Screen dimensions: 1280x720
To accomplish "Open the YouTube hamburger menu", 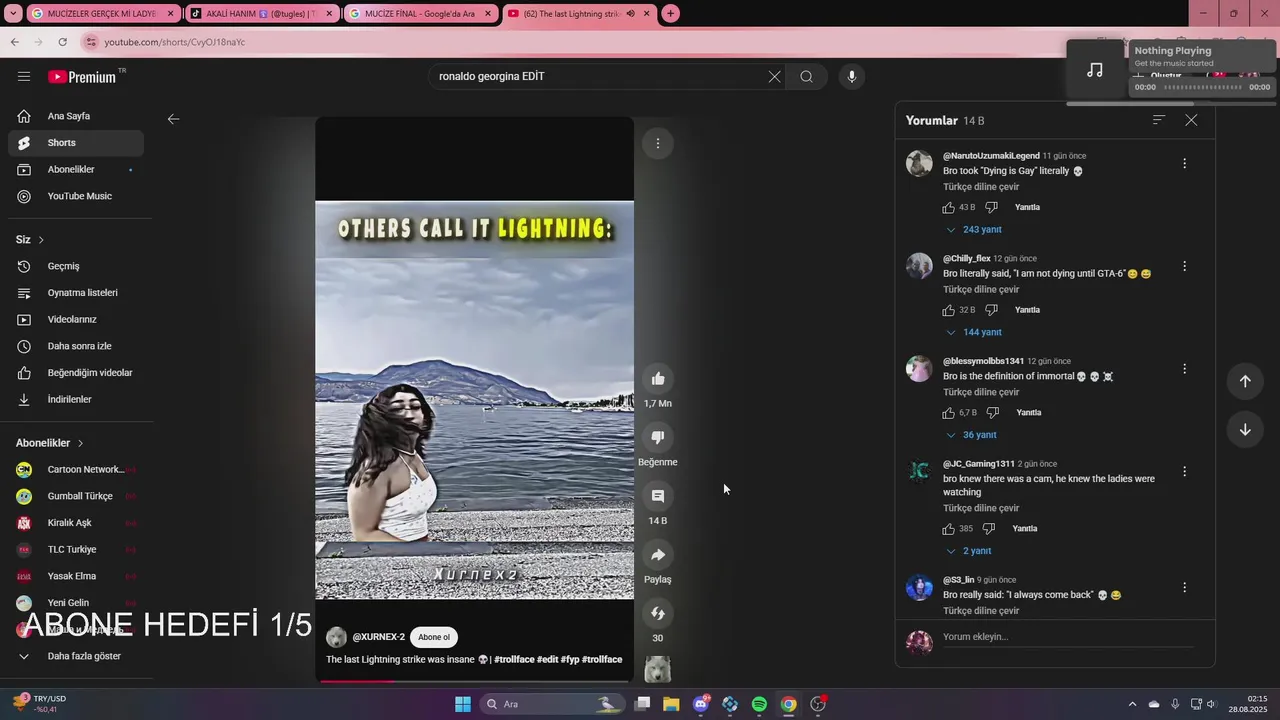I will [x=24, y=77].
